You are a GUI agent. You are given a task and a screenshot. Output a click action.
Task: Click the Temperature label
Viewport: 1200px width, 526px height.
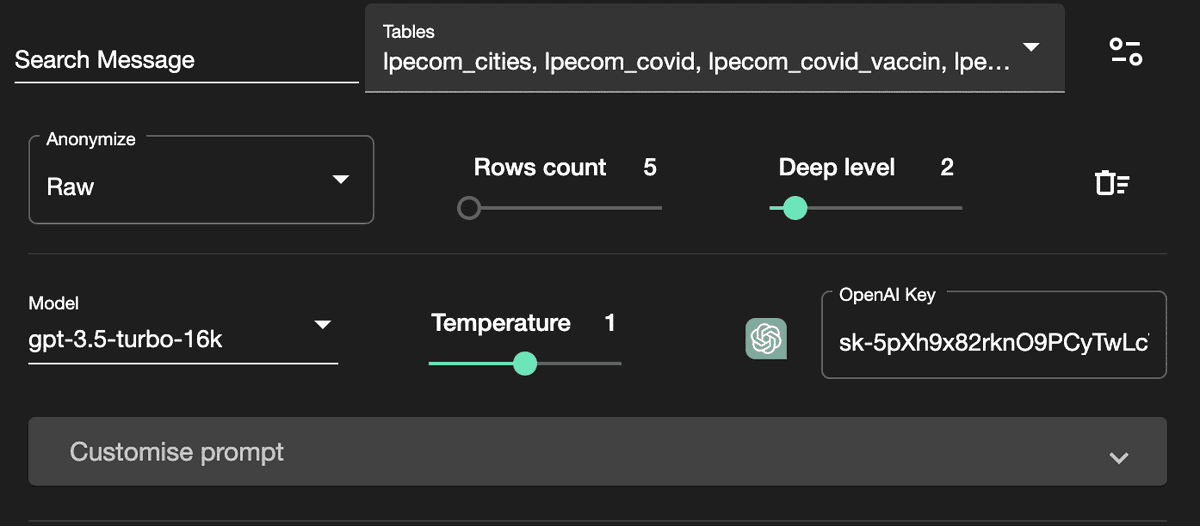click(501, 323)
